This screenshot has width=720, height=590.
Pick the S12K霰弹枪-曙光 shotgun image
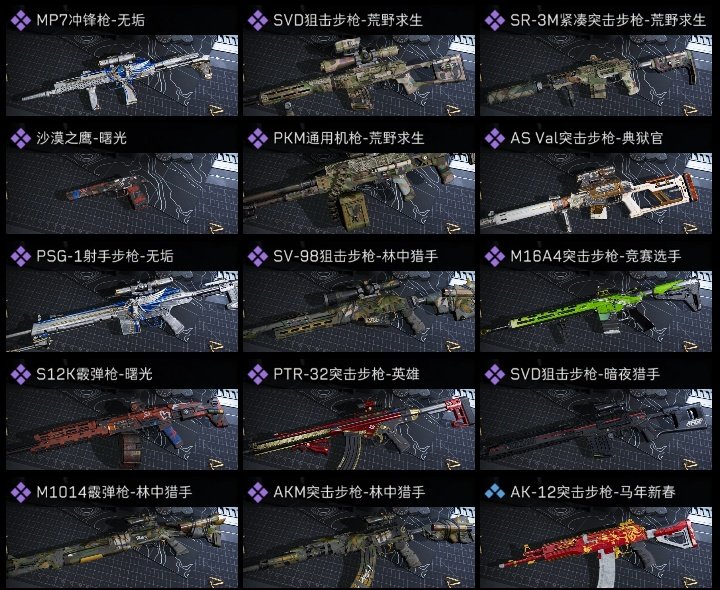tap(122, 429)
